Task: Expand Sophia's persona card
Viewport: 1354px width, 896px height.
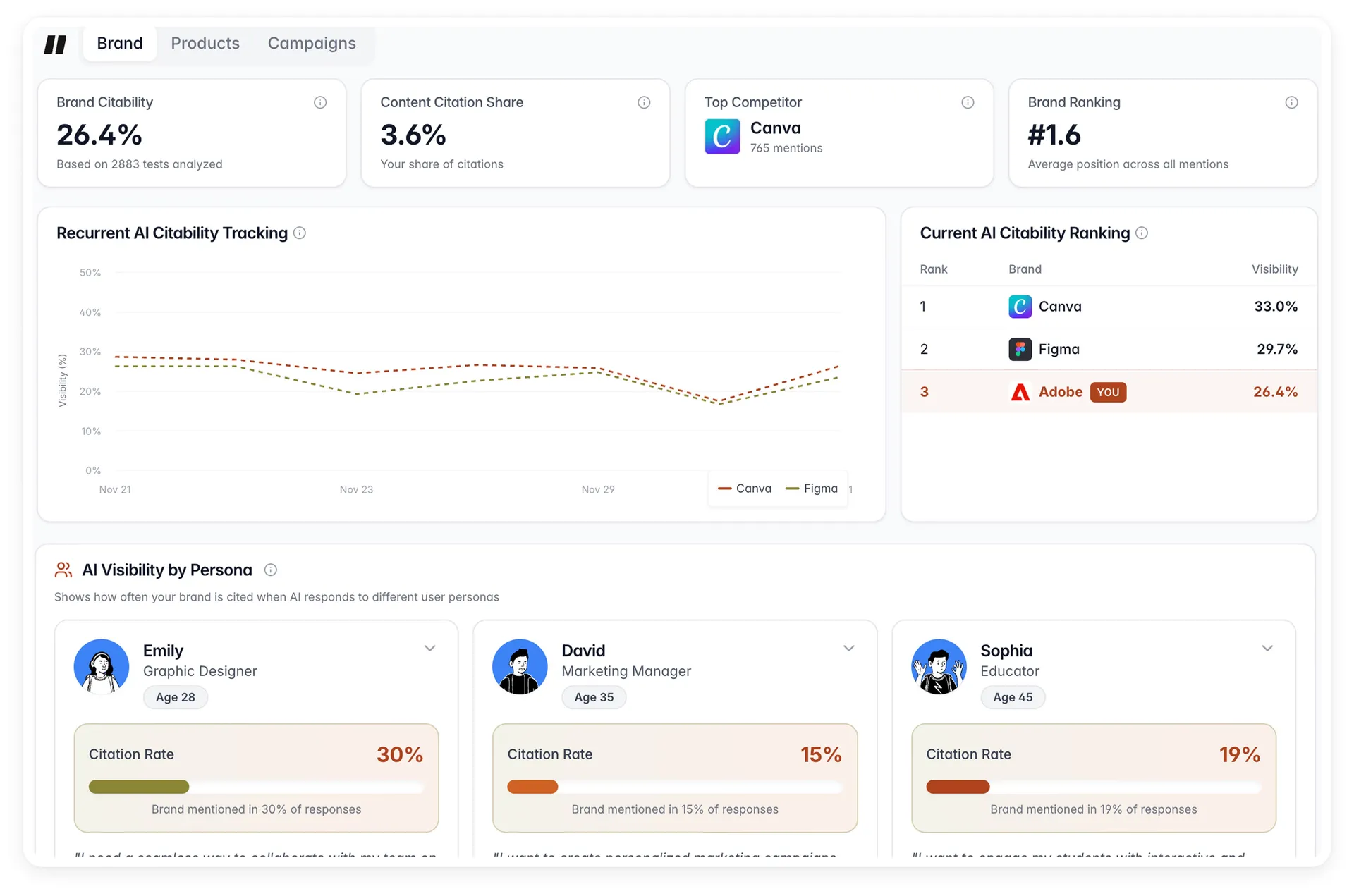Action: tap(1267, 648)
